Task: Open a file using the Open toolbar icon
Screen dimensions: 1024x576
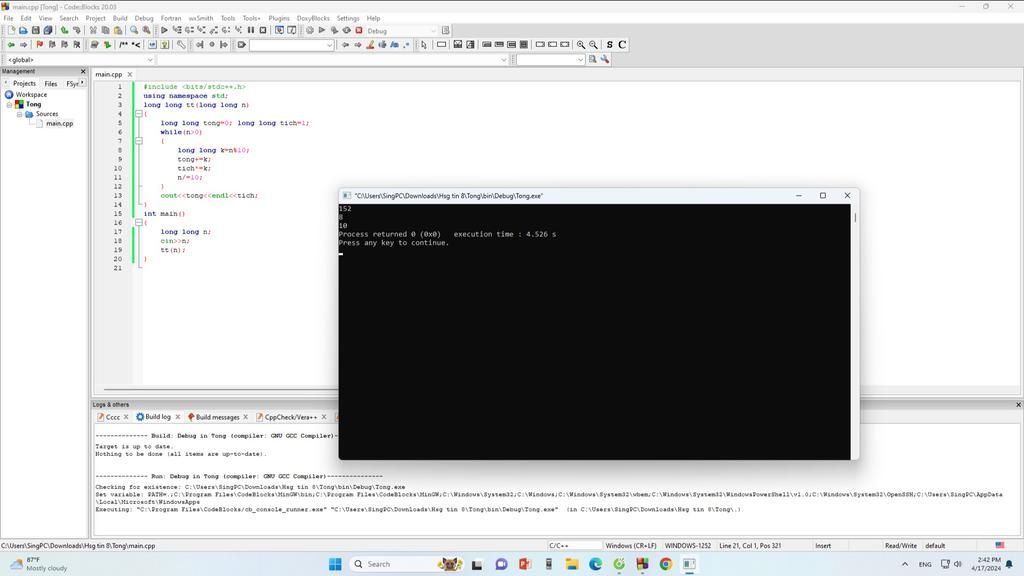Action: point(23,30)
